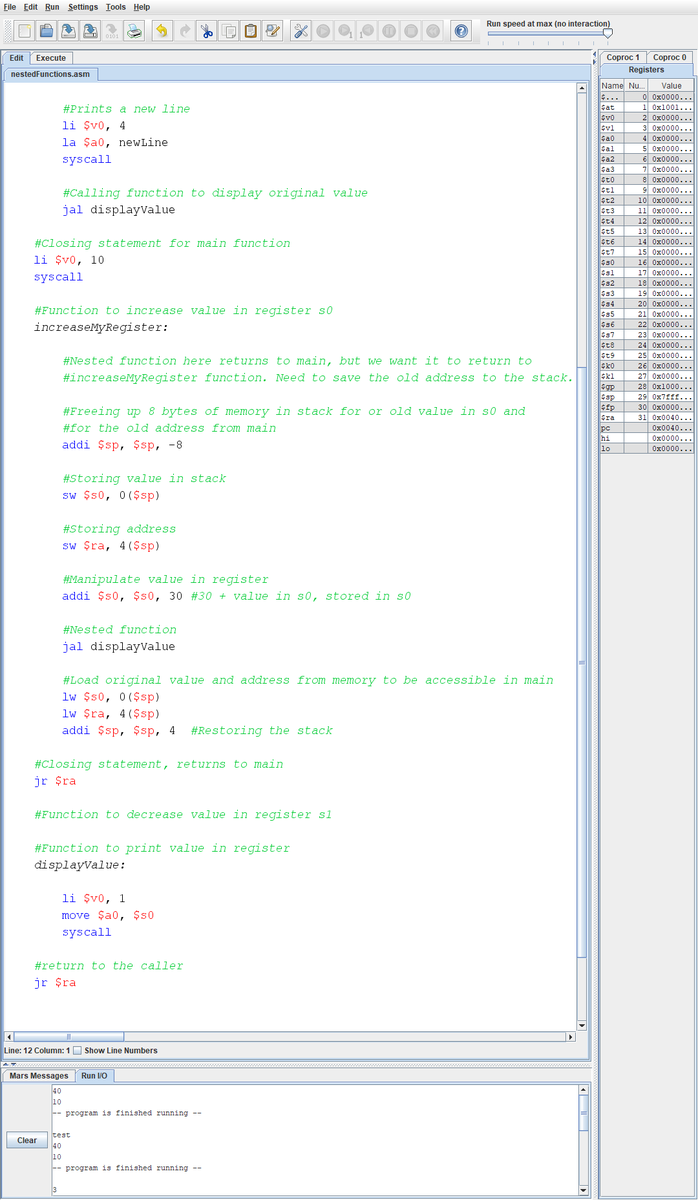This screenshot has width=698, height=1200.
Task: Undo the last edit with the Undo arrow
Action: tap(162, 31)
